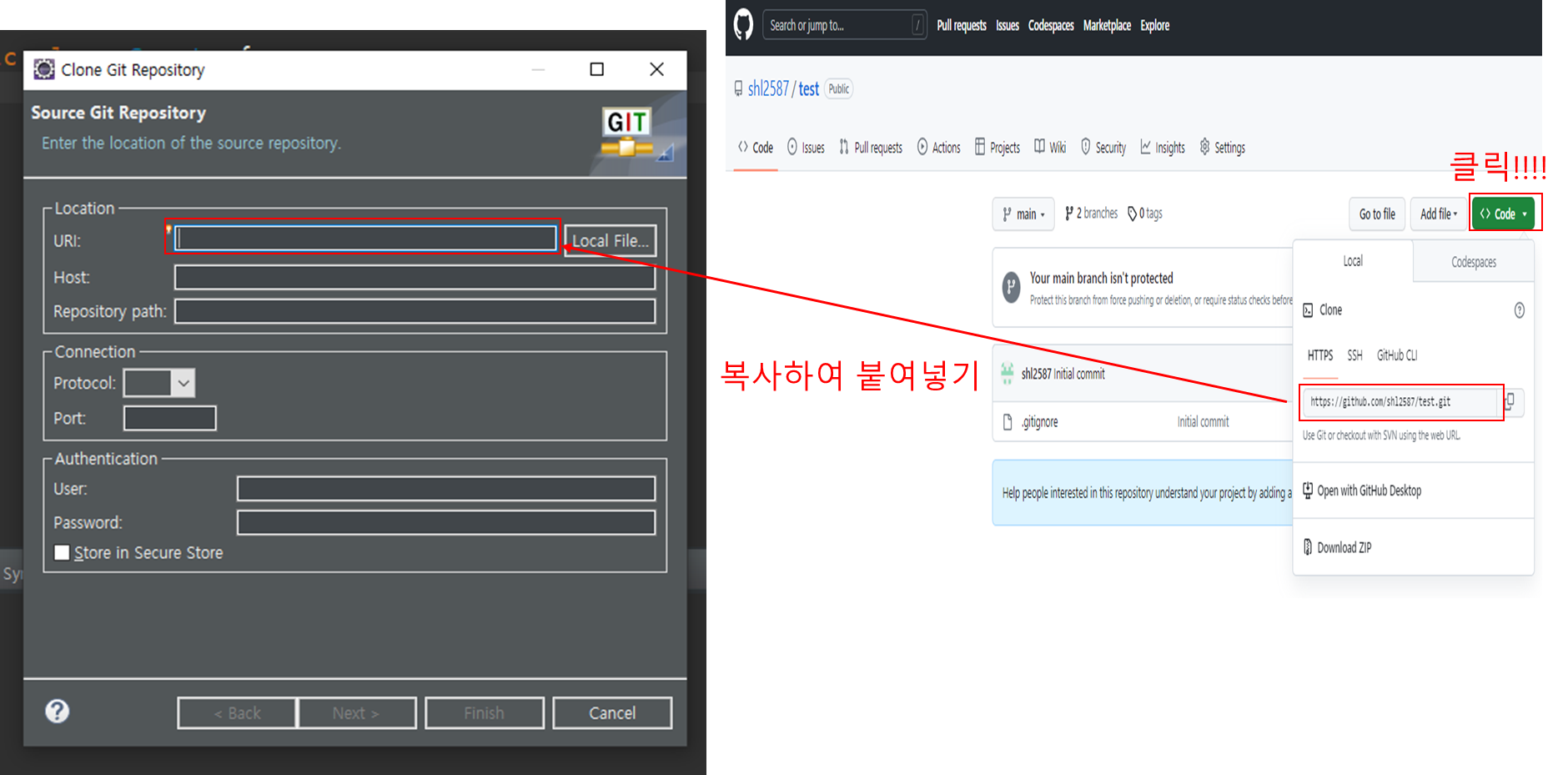Open the 2 branches link

coord(1091,214)
